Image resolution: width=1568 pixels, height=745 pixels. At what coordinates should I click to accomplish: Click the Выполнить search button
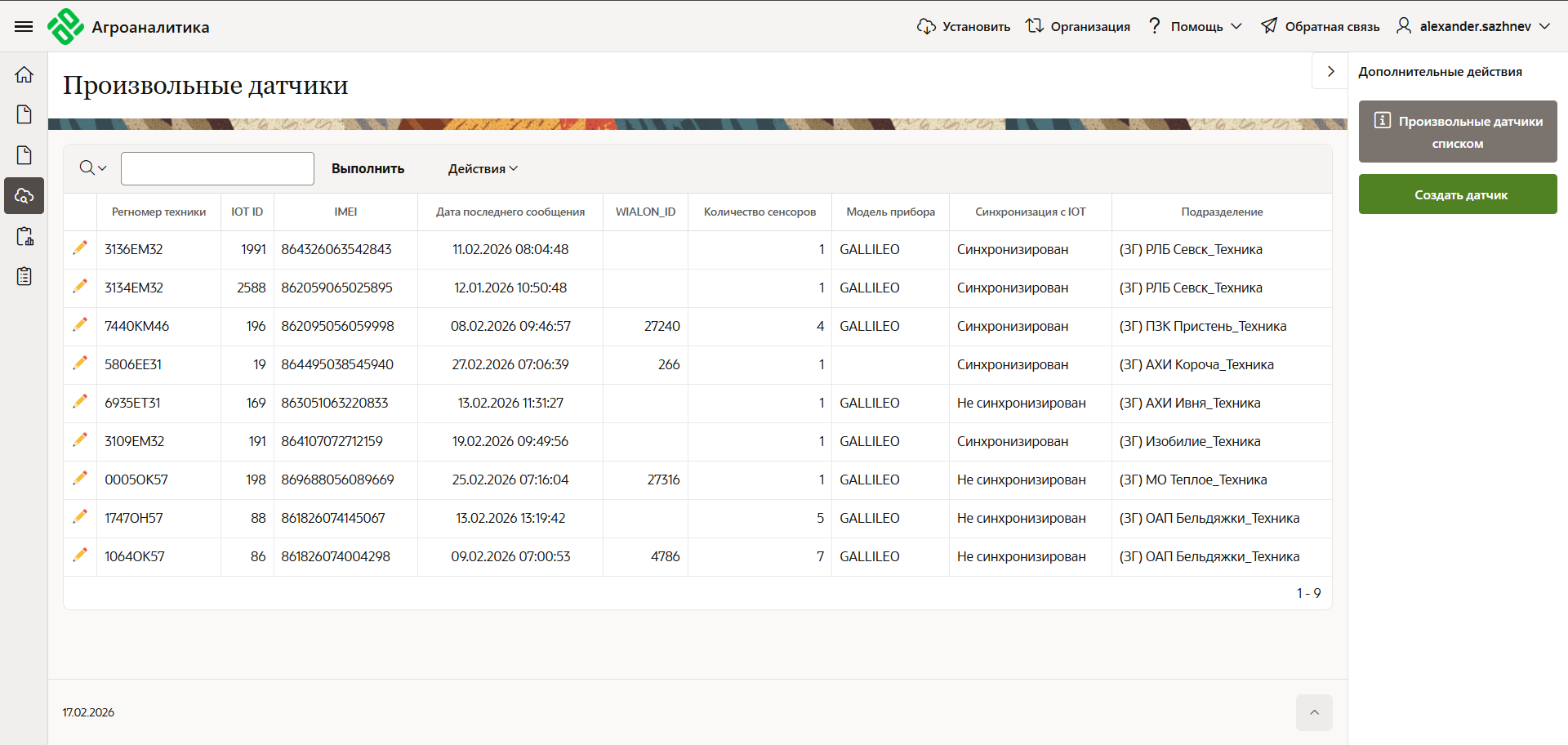(x=367, y=169)
